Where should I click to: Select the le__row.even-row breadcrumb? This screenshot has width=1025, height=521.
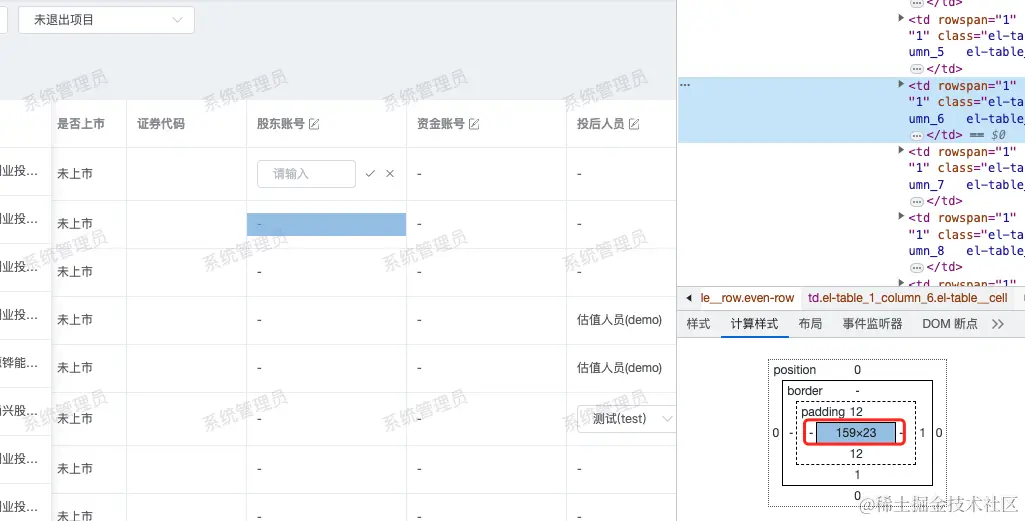[x=747, y=298]
